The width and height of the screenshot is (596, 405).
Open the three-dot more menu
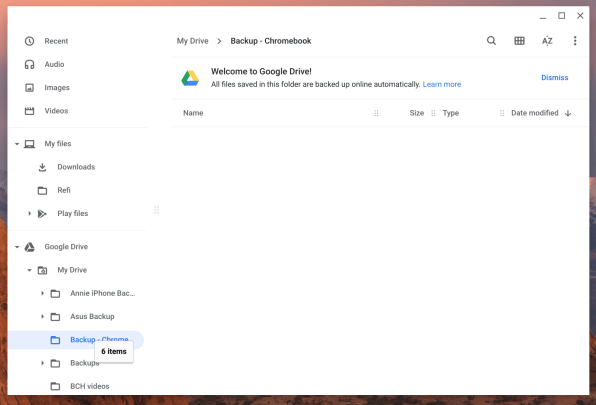[575, 41]
